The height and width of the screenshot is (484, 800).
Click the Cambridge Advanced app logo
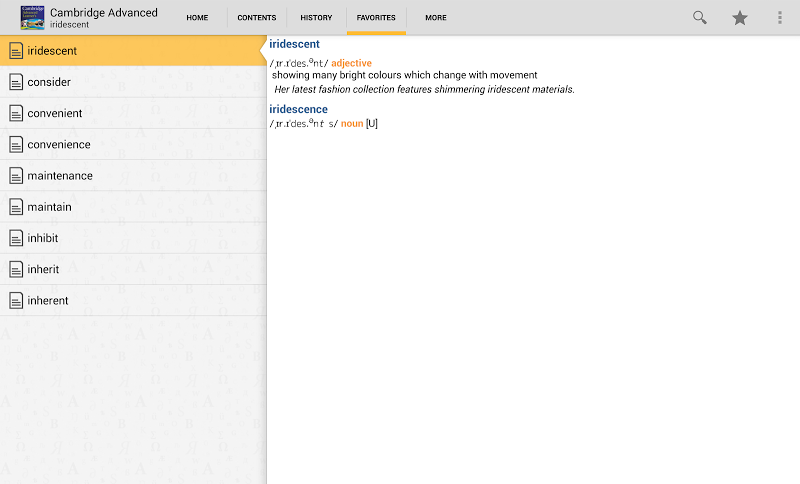click(32, 18)
